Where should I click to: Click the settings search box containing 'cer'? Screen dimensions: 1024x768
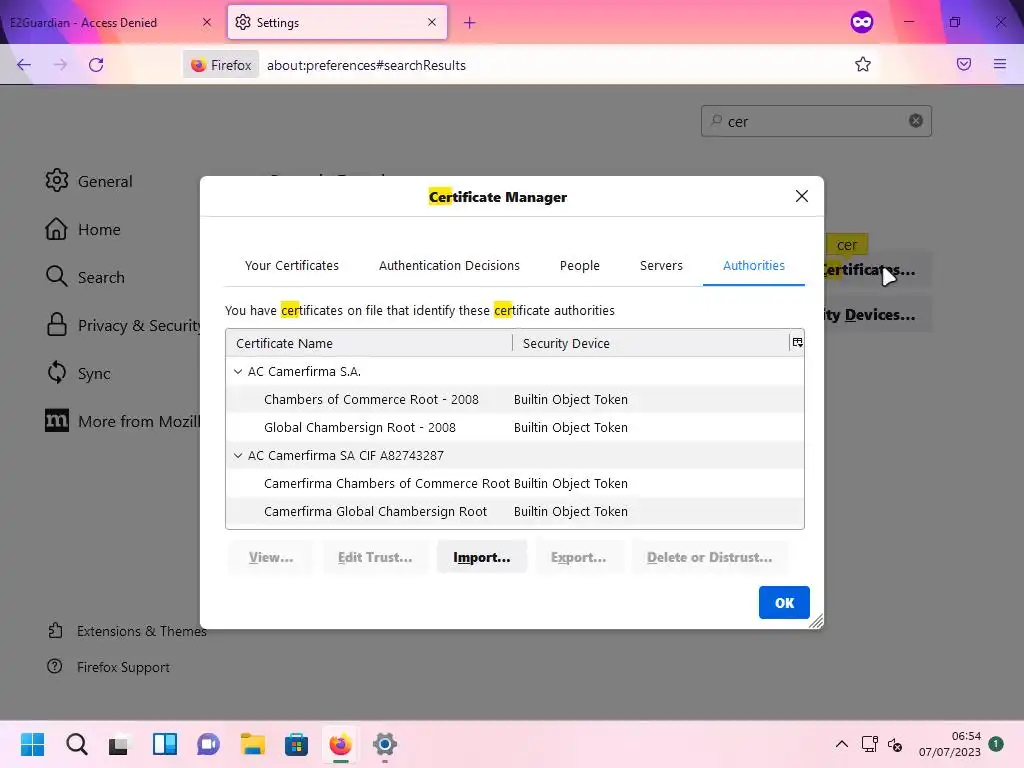[x=816, y=121]
